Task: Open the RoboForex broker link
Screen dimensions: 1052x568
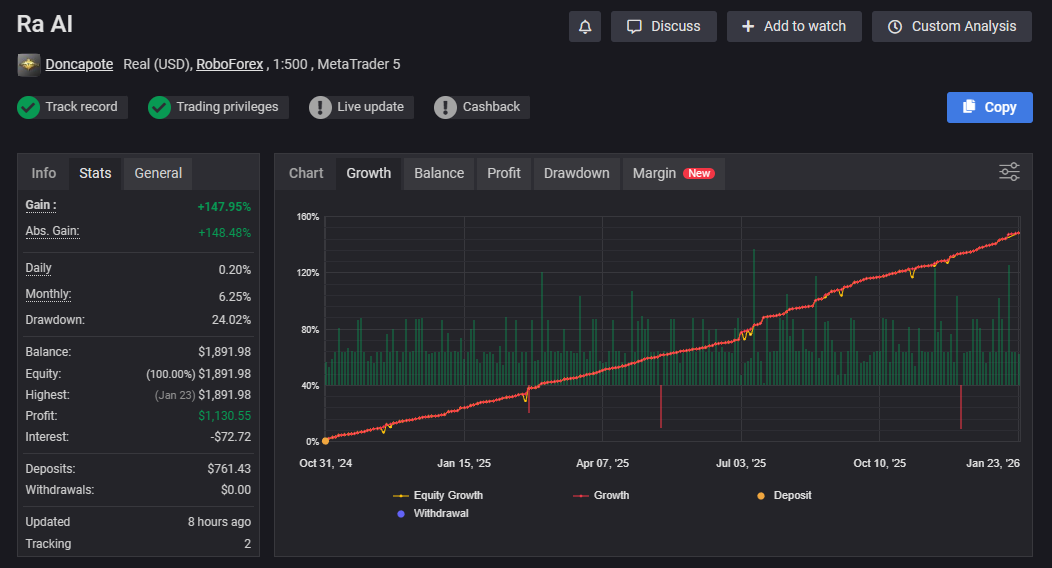Action: coord(229,64)
